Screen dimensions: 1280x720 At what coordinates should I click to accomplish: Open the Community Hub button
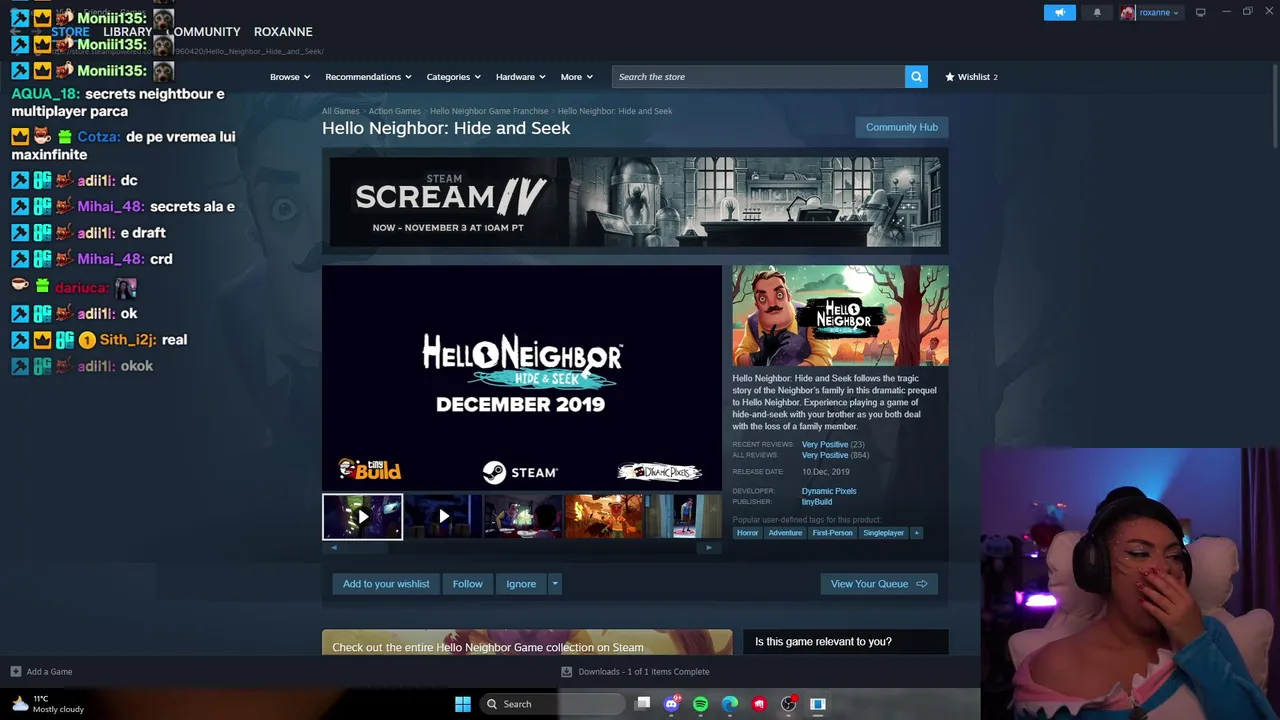coord(902,127)
